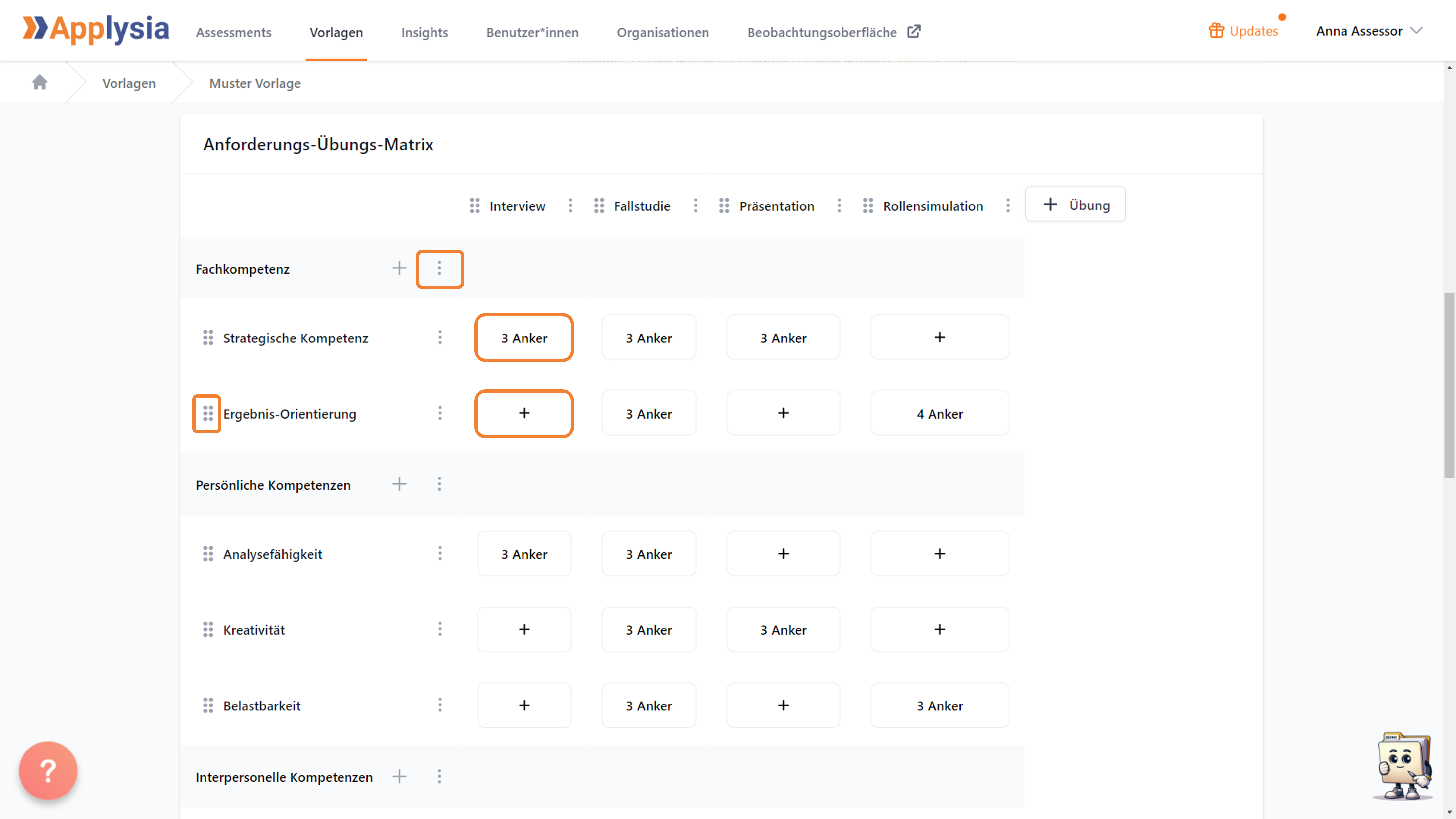This screenshot has width=1456, height=819.
Task: Open 3 Anker for Strategische Kompetenz Präsentation
Action: (x=783, y=338)
